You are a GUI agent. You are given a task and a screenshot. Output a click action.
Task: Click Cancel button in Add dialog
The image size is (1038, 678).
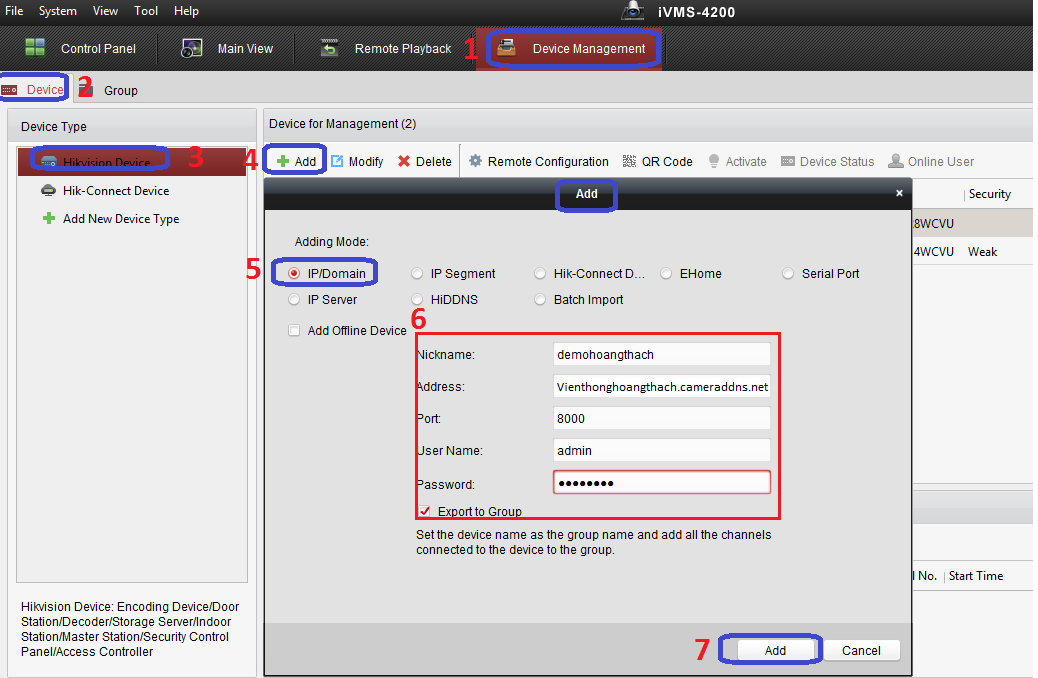[x=861, y=650]
